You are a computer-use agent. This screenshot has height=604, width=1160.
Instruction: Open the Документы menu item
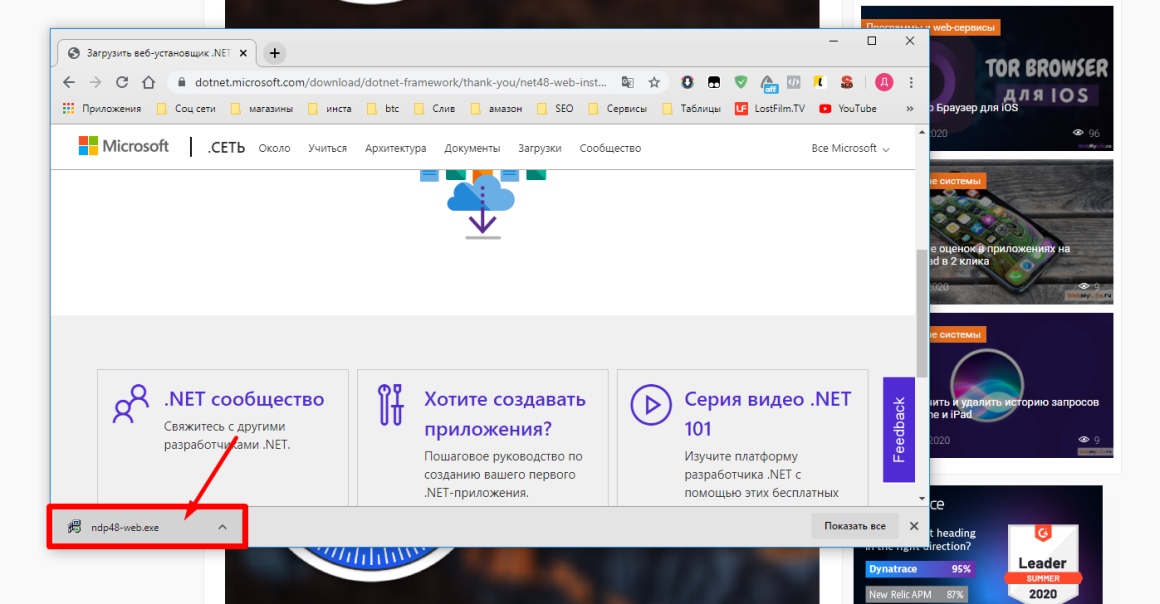coord(472,148)
